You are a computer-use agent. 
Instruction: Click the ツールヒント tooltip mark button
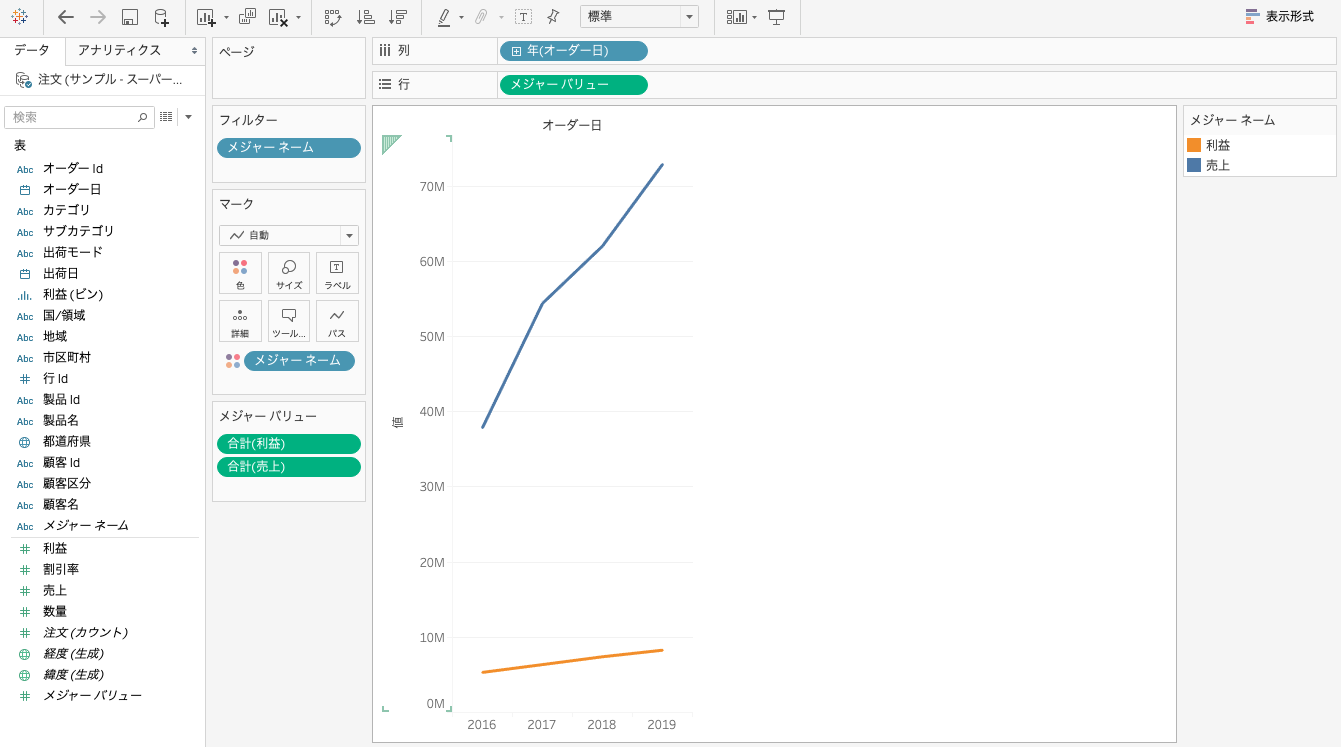(289, 321)
